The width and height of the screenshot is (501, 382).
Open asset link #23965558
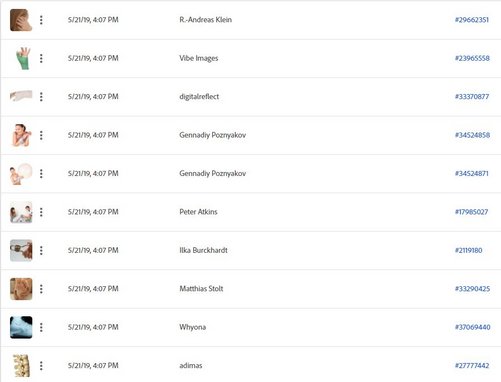tap(472, 58)
